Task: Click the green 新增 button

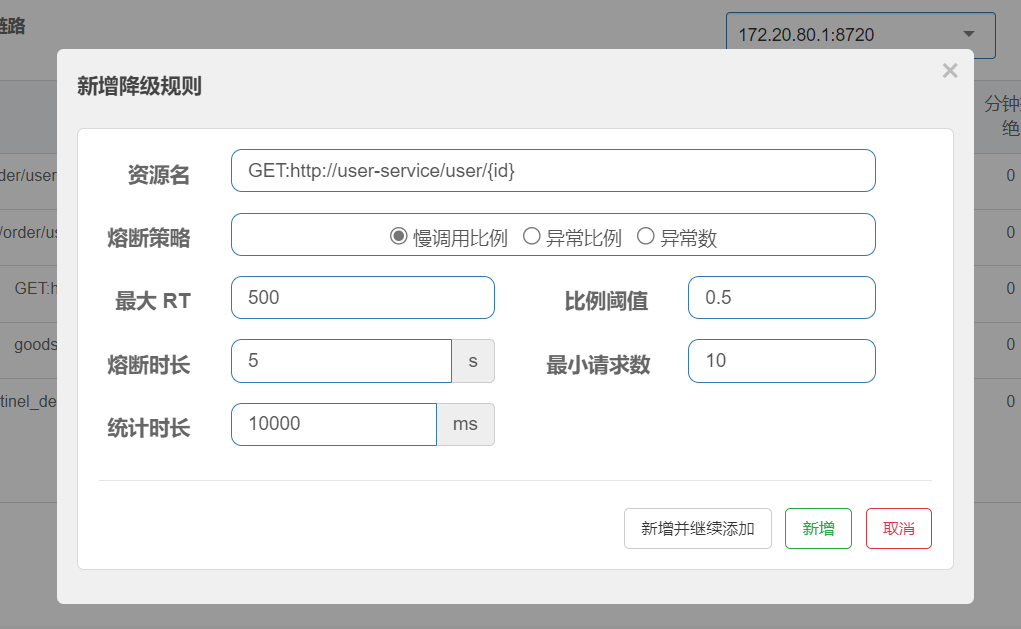Action: pos(818,529)
